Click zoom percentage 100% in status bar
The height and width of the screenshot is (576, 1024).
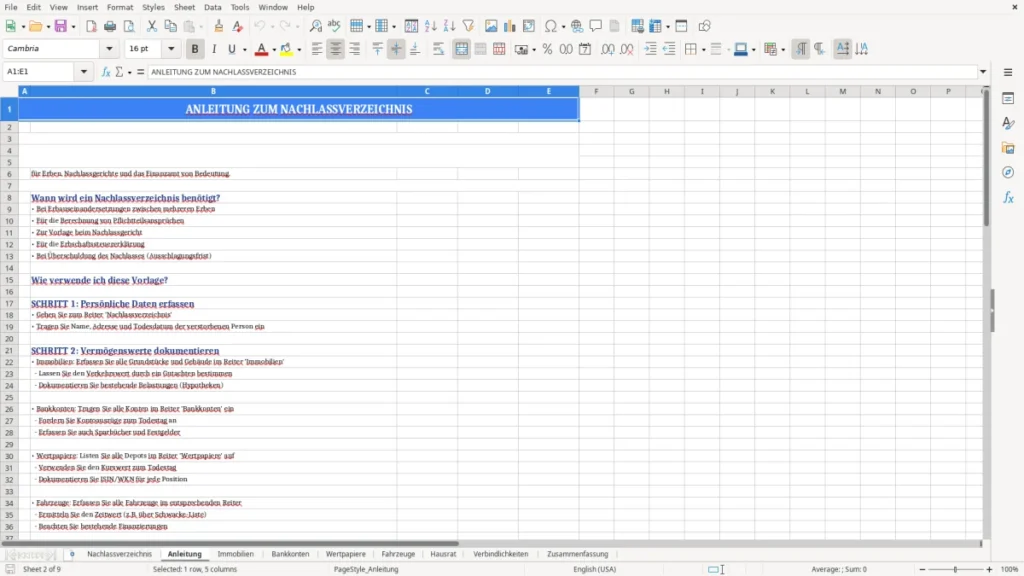[1010, 569]
